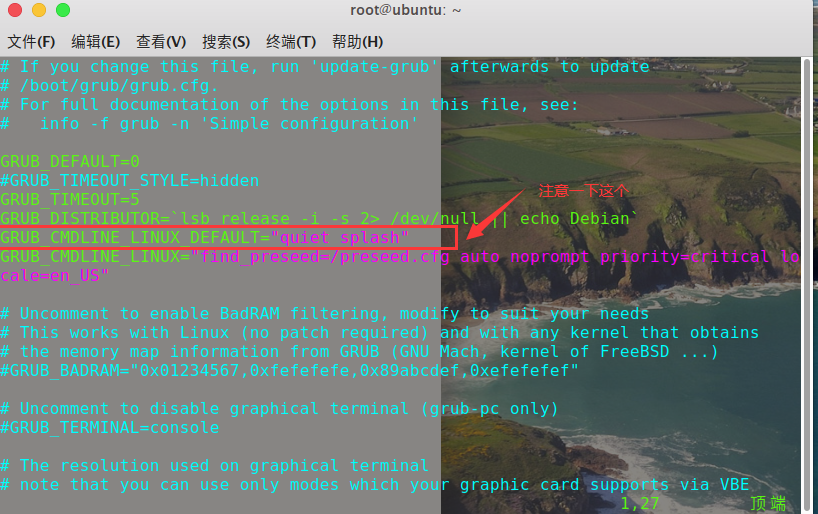The height and width of the screenshot is (514, 818).
Task: Click the #GRUB_TERMINAL=console line
Action: [x=110, y=427]
